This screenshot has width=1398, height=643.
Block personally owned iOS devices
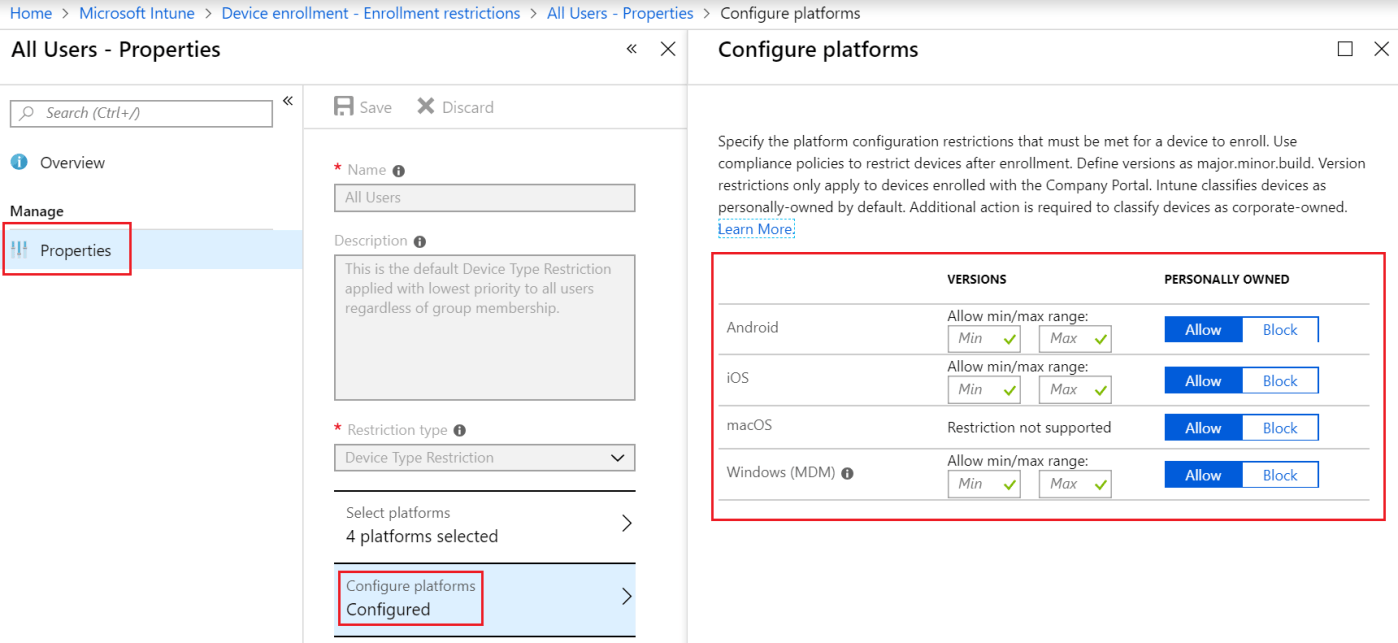tap(1280, 380)
